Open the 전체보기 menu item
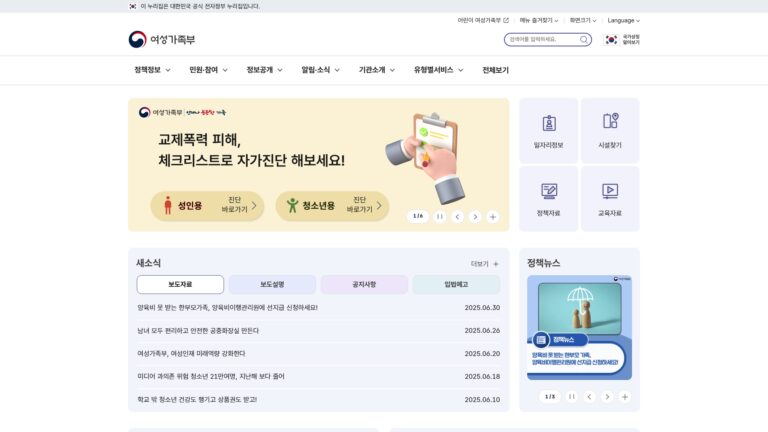The height and width of the screenshot is (432, 768). (x=496, y=70)
